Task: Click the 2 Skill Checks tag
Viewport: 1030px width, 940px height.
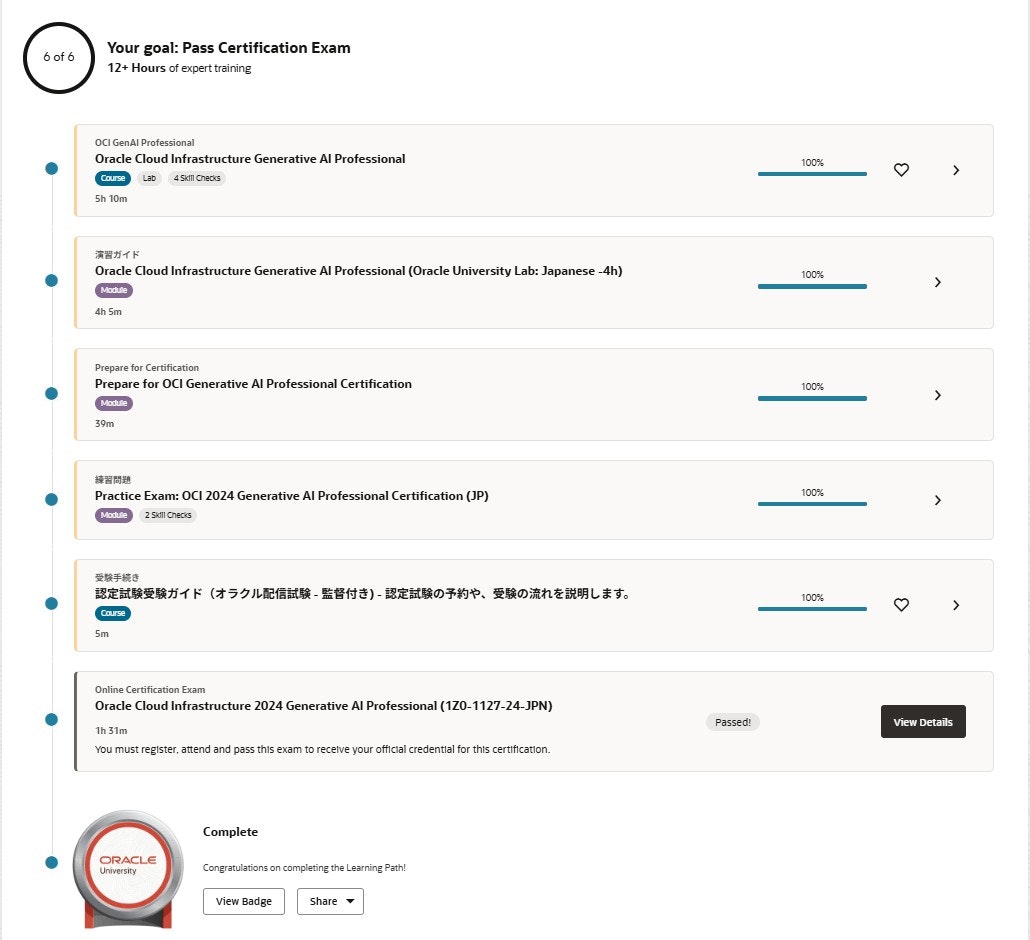Action: coord(168,515)
